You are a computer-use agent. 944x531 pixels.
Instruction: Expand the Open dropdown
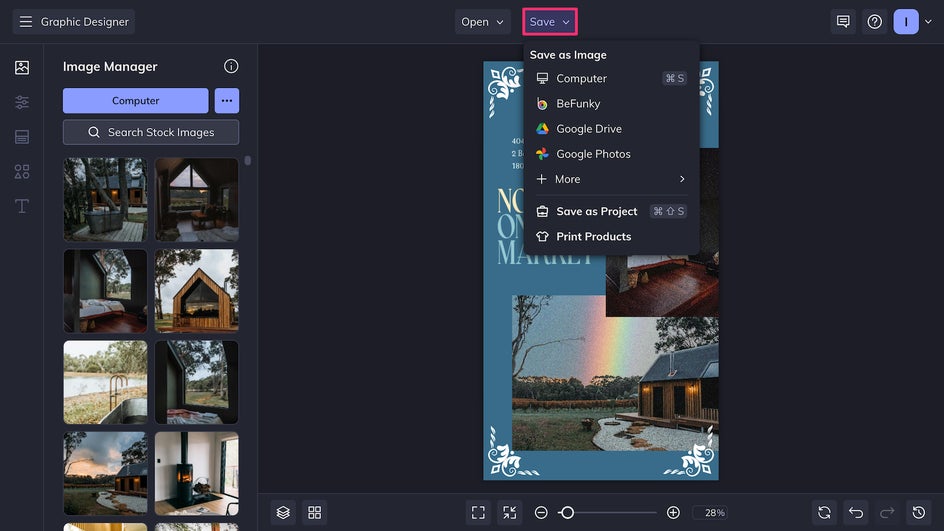[x=482, y=22]
